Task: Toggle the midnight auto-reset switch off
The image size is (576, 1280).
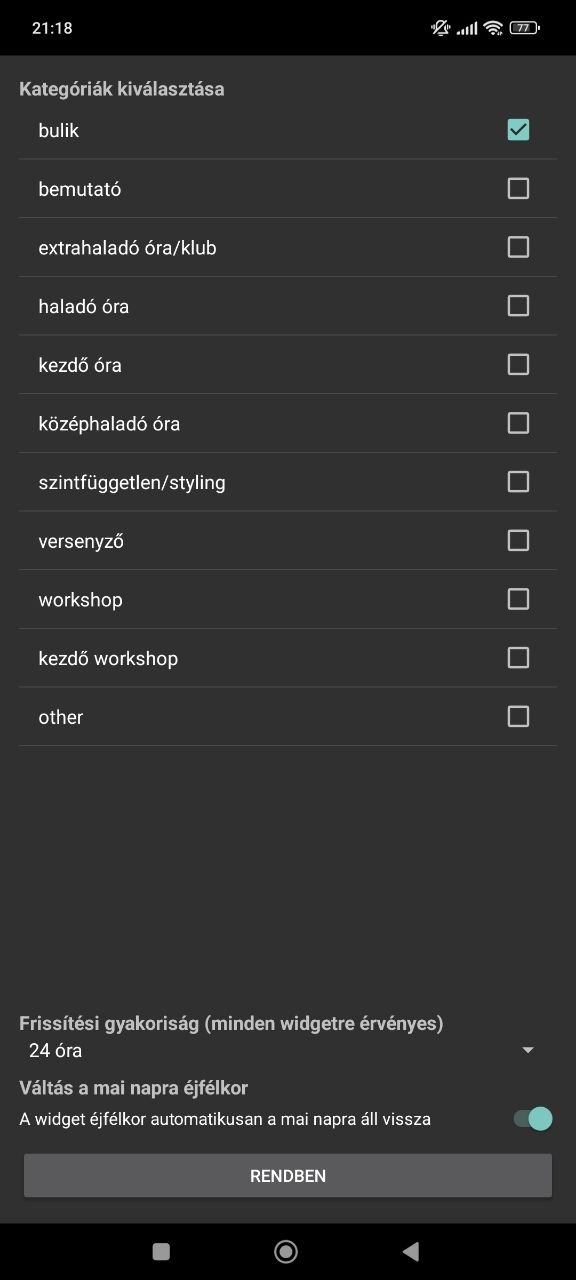Action: tap(533, 1119)
